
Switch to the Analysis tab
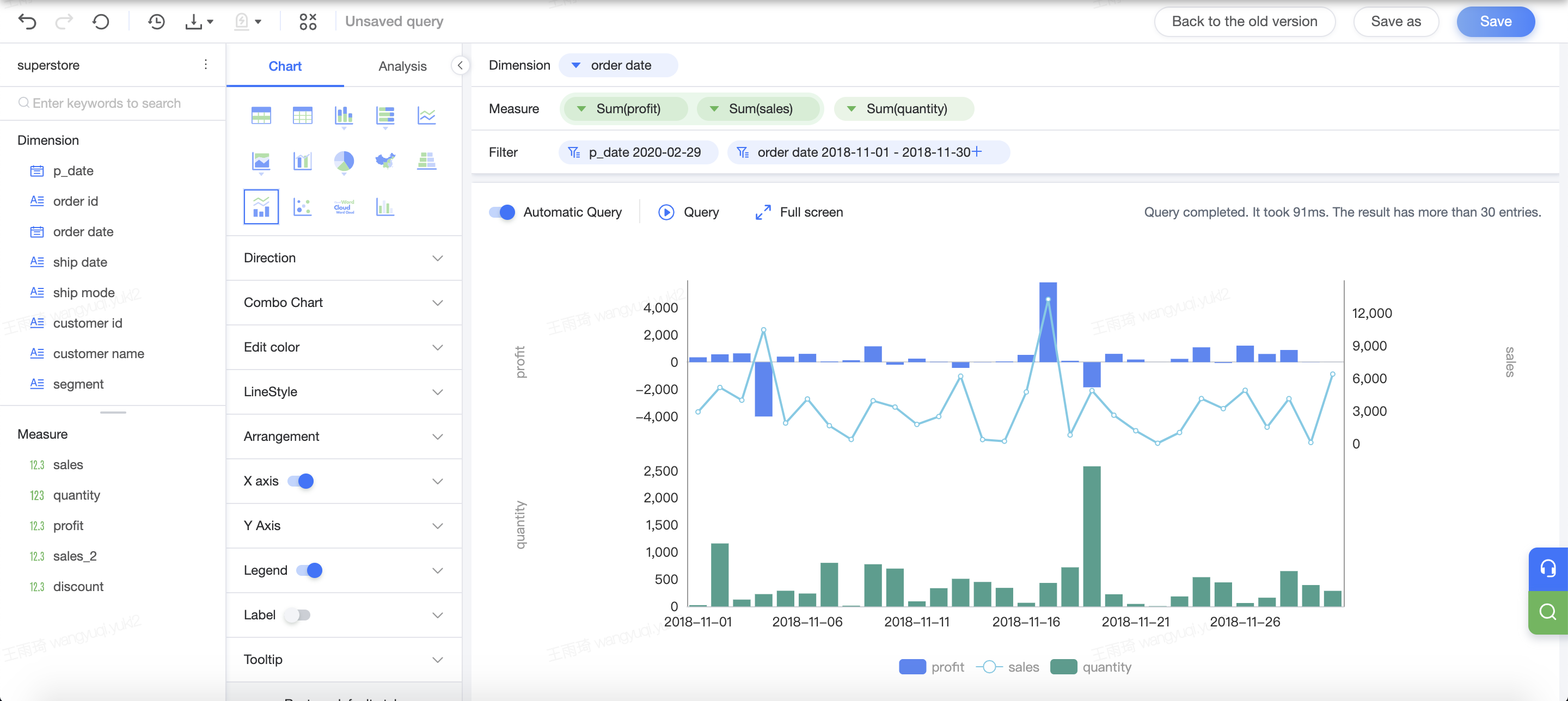(402, 66)
